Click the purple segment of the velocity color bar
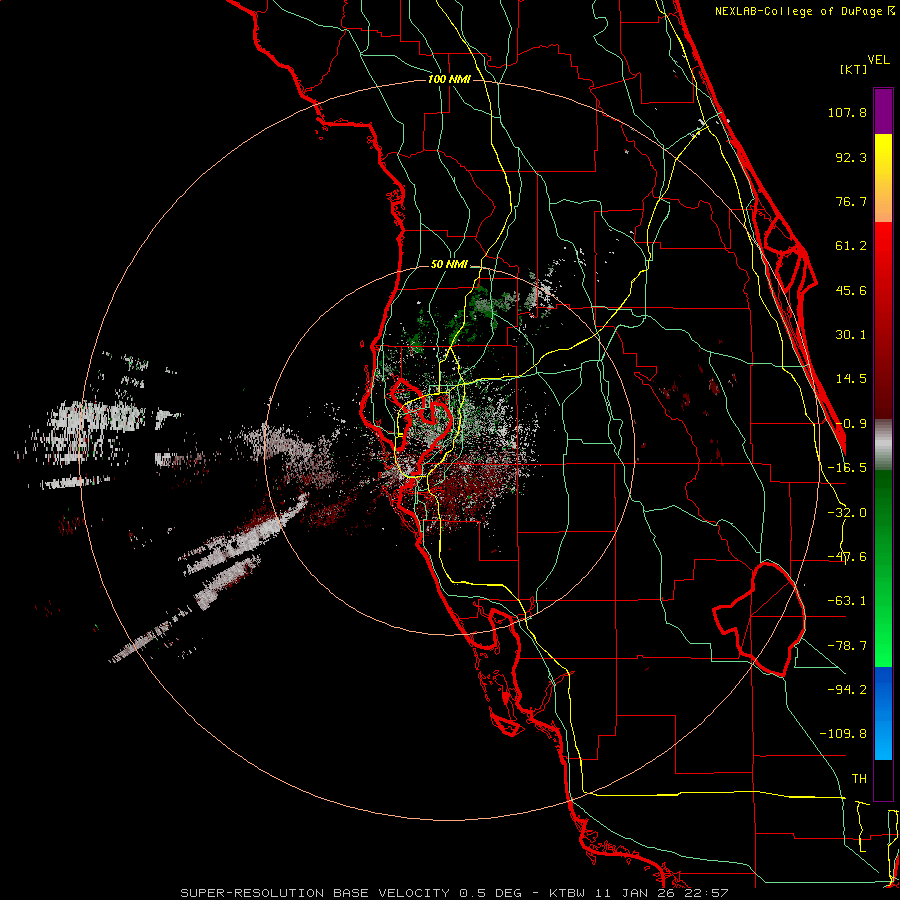 883,111
